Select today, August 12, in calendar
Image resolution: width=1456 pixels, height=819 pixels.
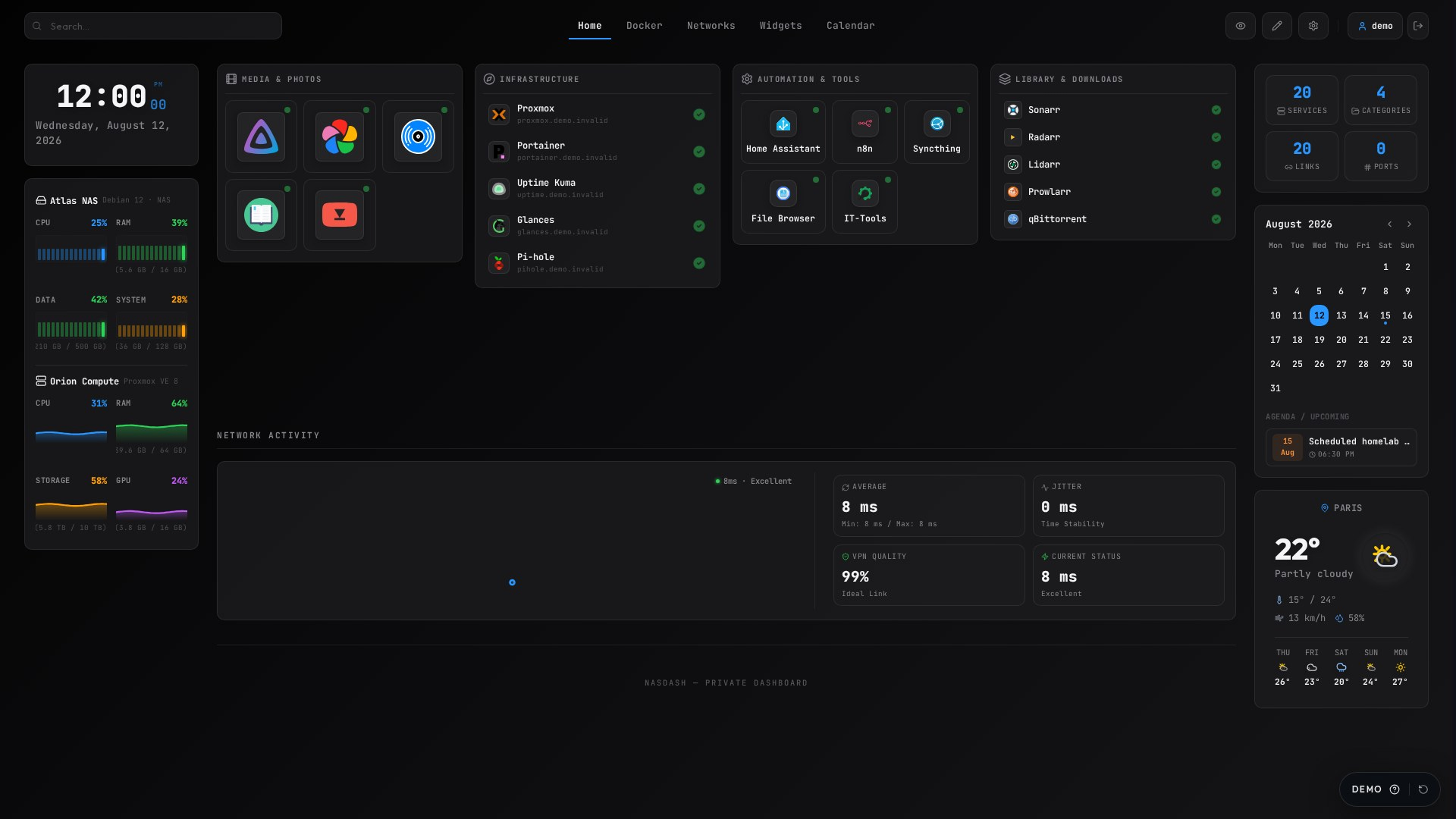click(1319, 315)
